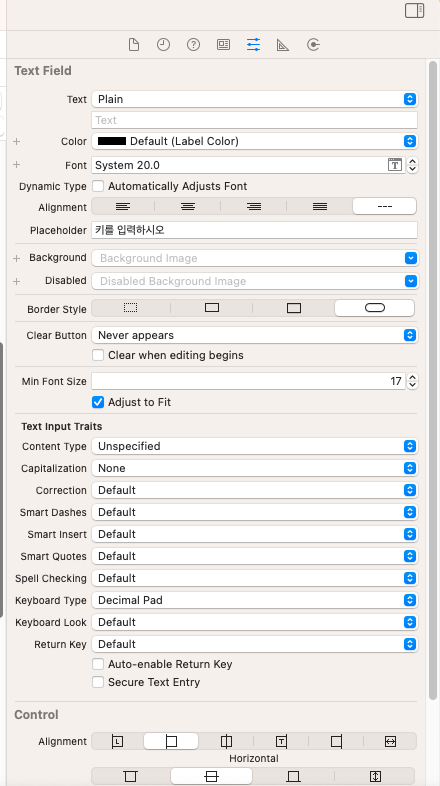
Task: Click the black text color swatch
Action: point(112,141)
